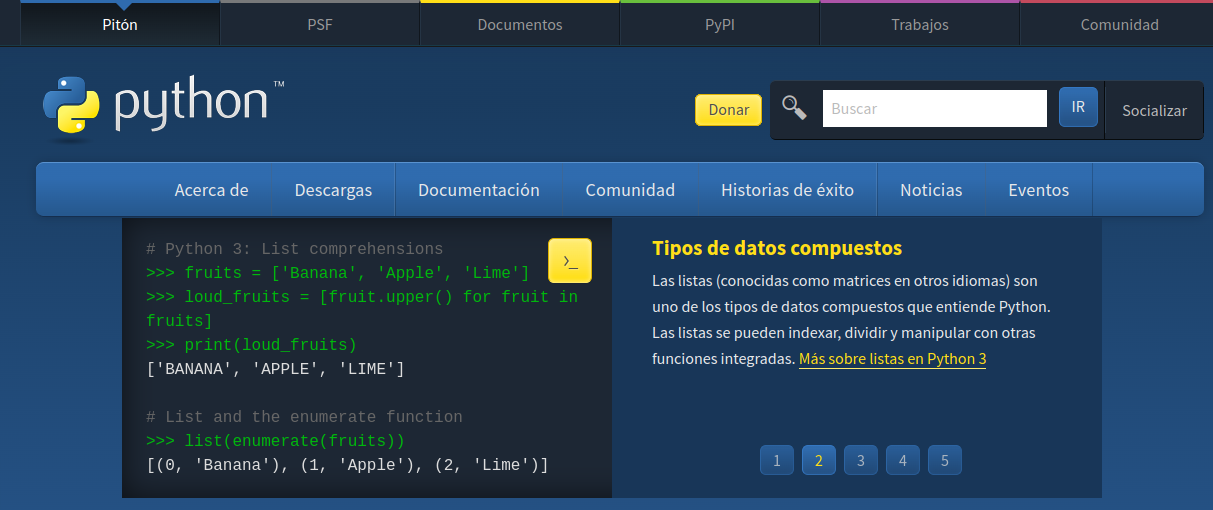
Task: Open the Descargas menu
Action: coord(333,190)
